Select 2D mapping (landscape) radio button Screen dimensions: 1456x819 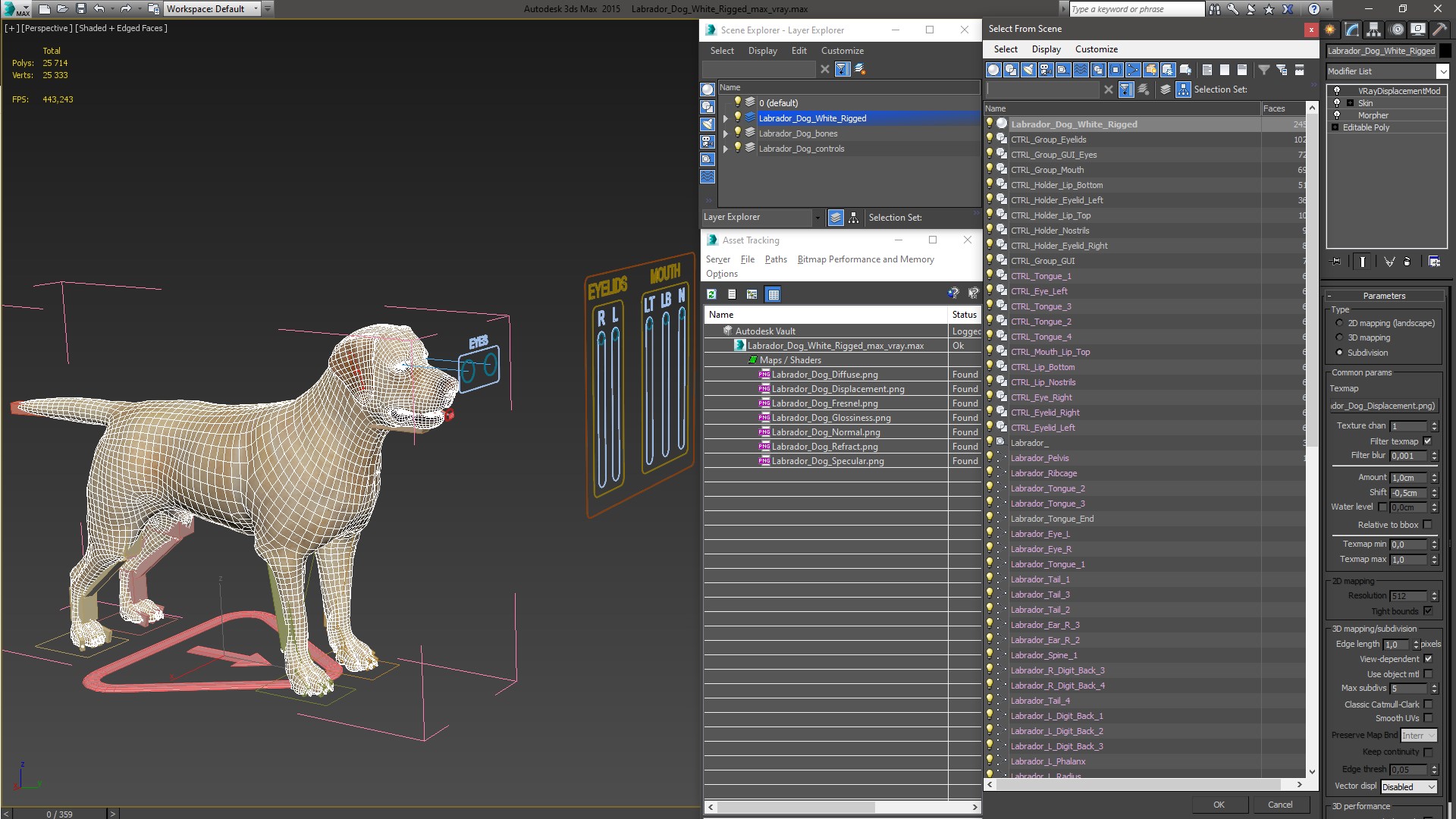click(1339, 323)
